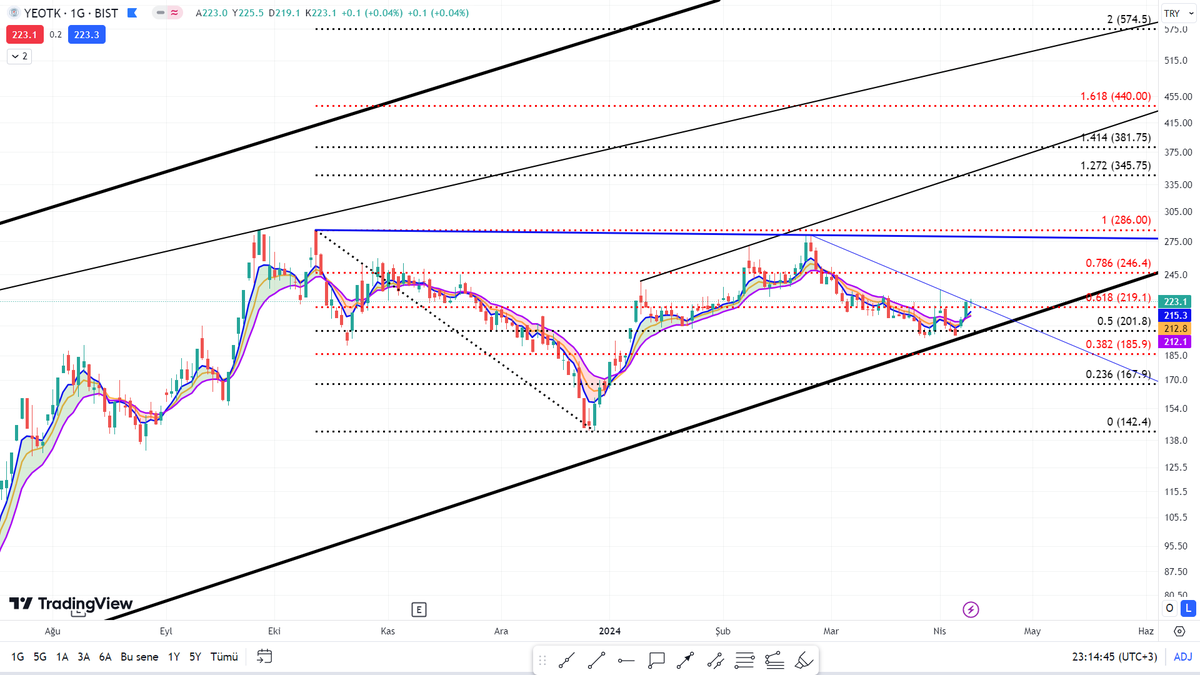
Task: Select the 5Y date range
Action: coord(196,657)
